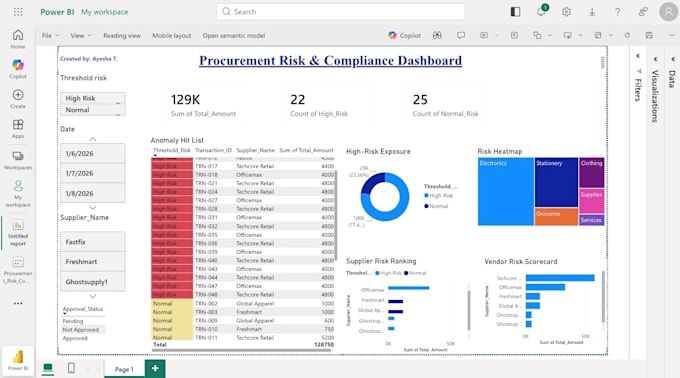Screen dimensions: 680x378
Task: Click the Power BI logo at bottom left
Action: pyautogui.click(x=18, y=360)
